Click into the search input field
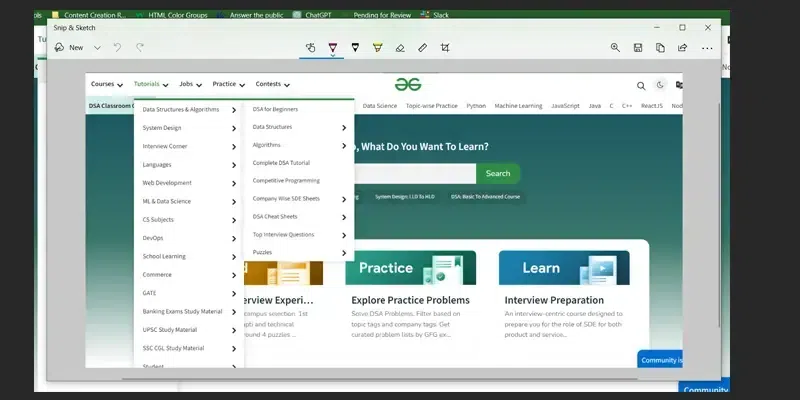The height and width of the screenshot is (400, 800). (x=415, y=173)
